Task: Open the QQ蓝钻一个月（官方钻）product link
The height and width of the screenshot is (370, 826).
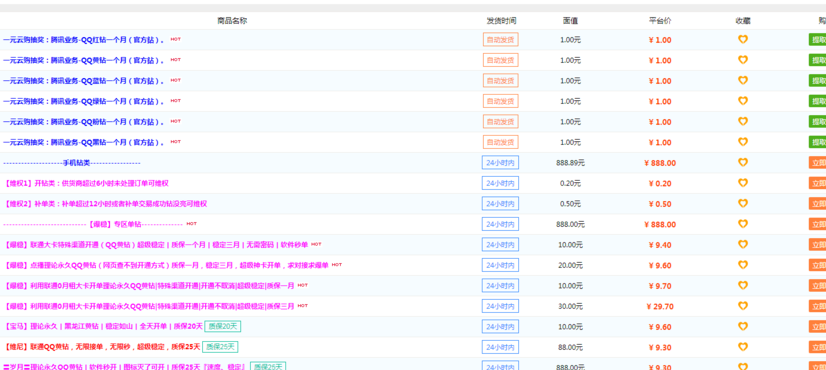Action: [84, 81]
